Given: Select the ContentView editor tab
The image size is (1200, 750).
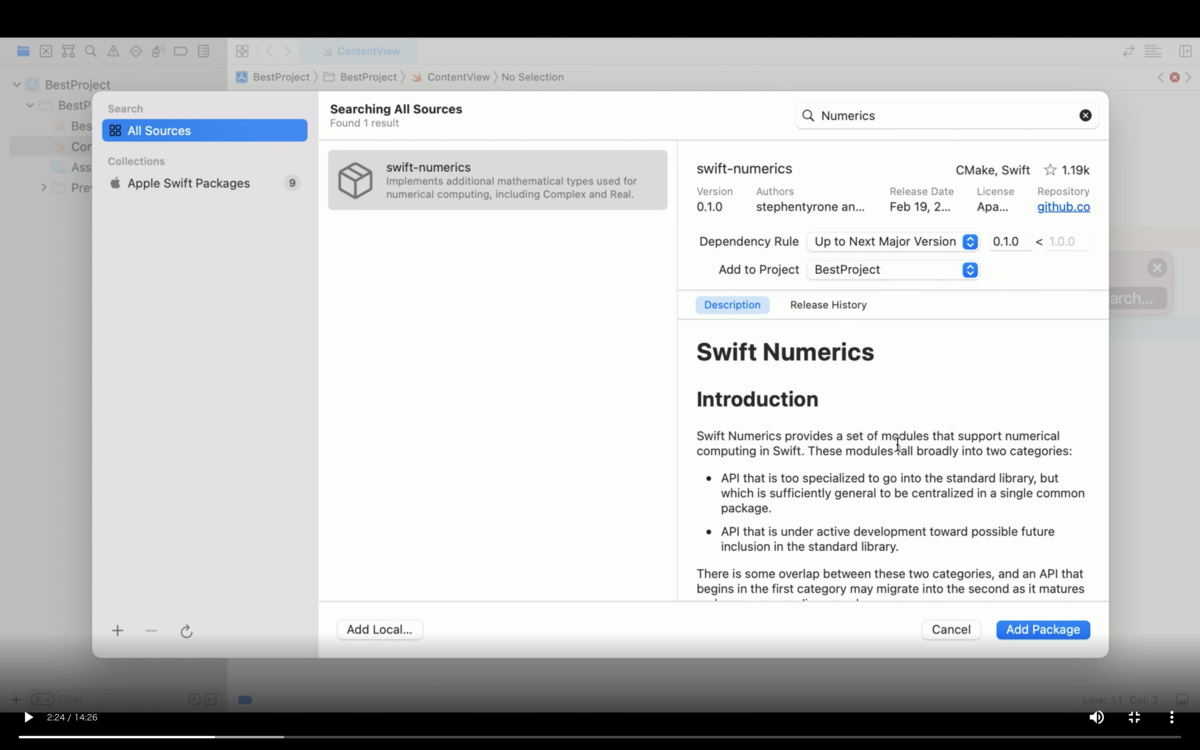Looking at the screenshot, I should (360, 51).
